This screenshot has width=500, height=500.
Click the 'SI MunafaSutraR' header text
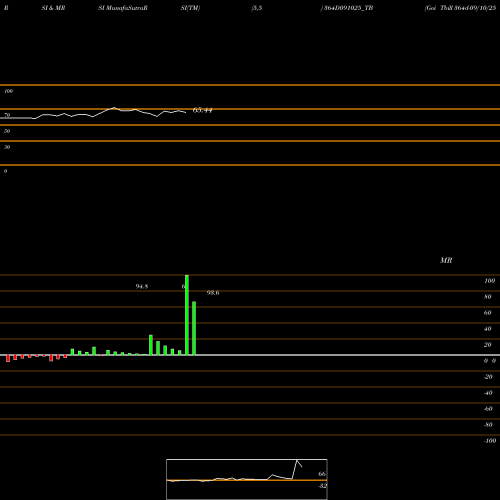pos(123,8)
